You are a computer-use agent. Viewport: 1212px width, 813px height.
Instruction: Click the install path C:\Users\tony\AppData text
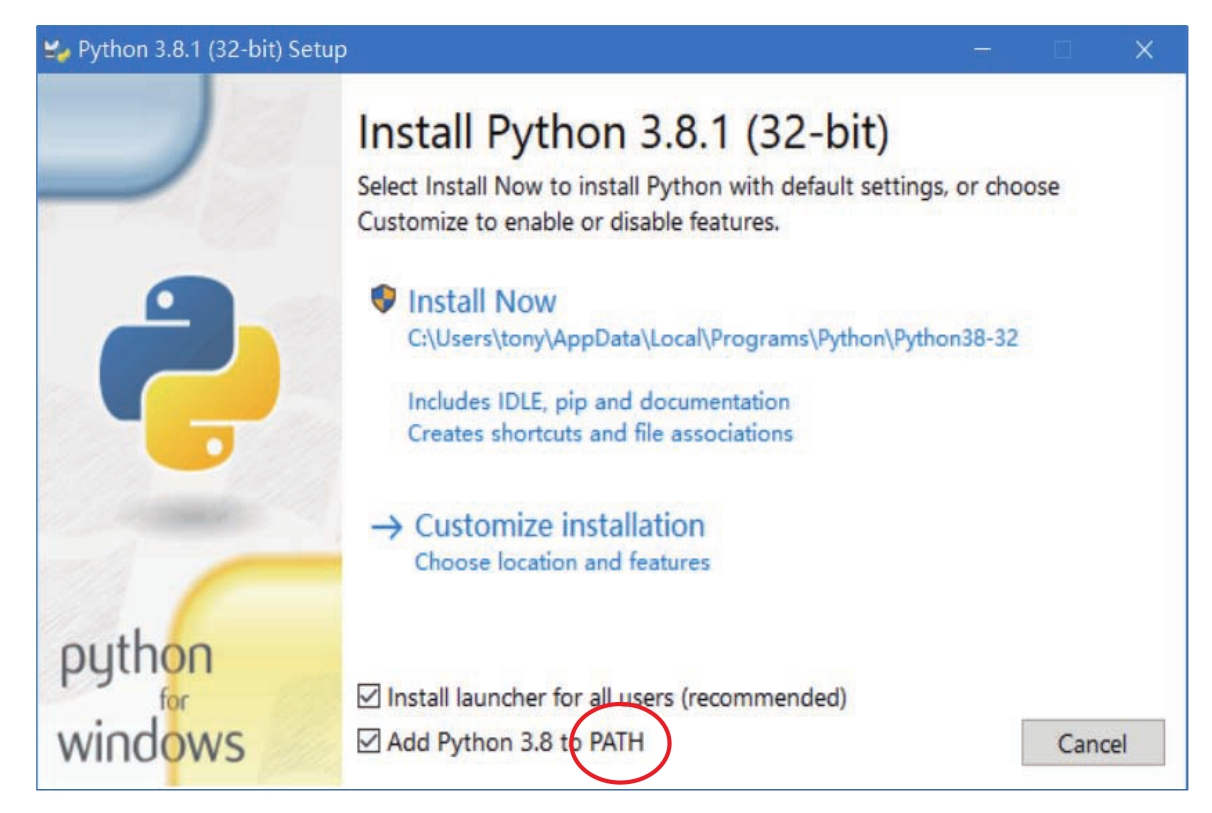click(x=713, y=338)
